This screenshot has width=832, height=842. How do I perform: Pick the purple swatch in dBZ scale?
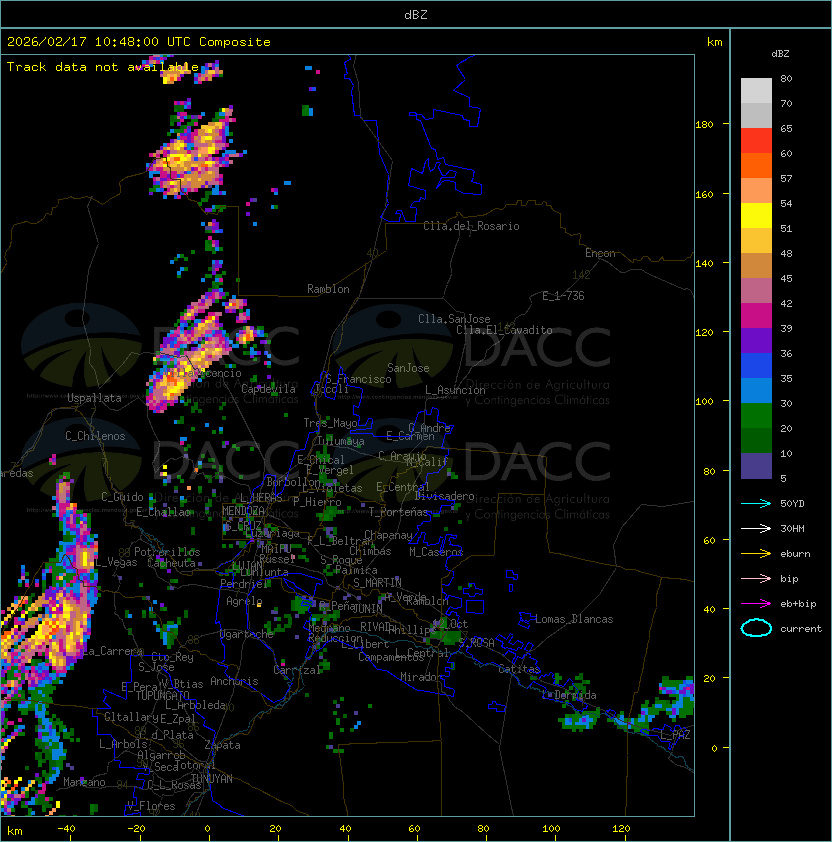(x=756, y=341)
